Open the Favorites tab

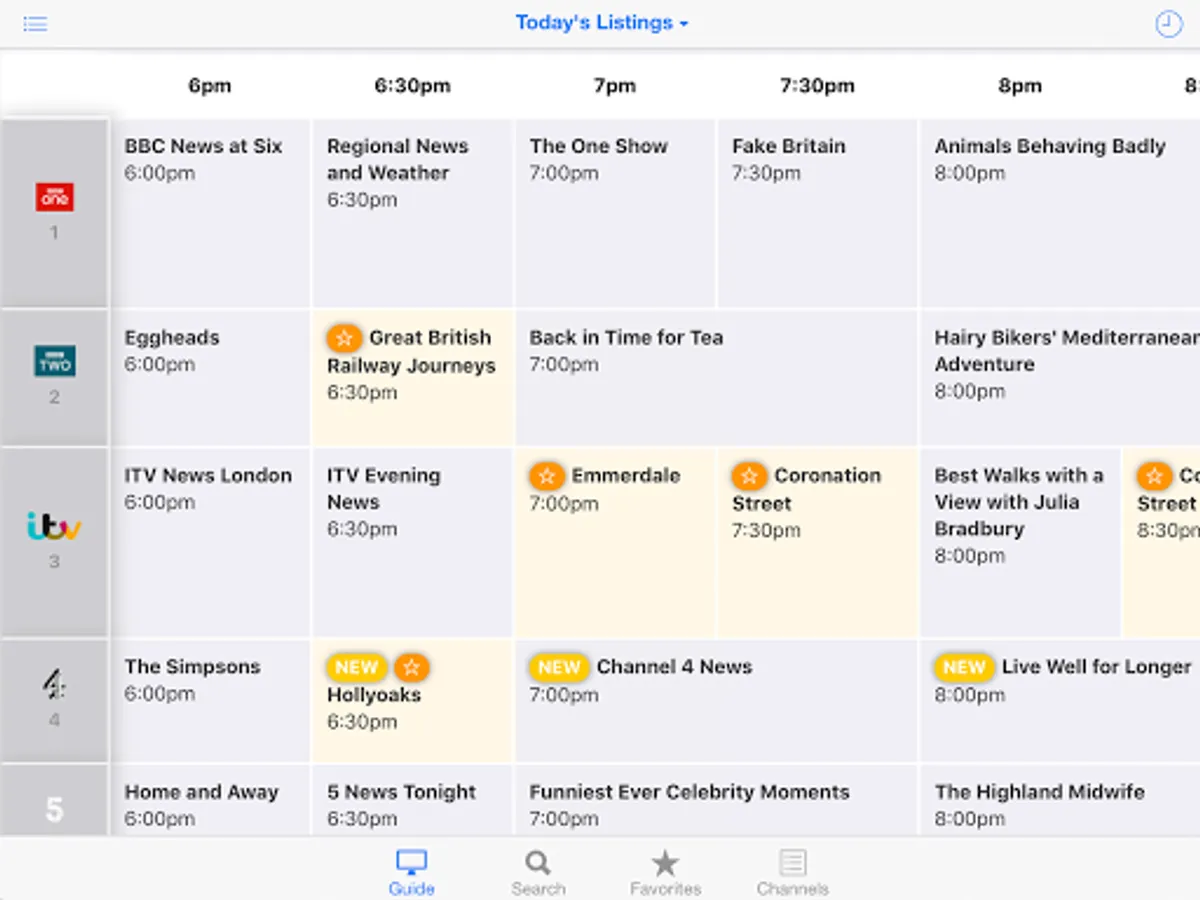(665, 872)
